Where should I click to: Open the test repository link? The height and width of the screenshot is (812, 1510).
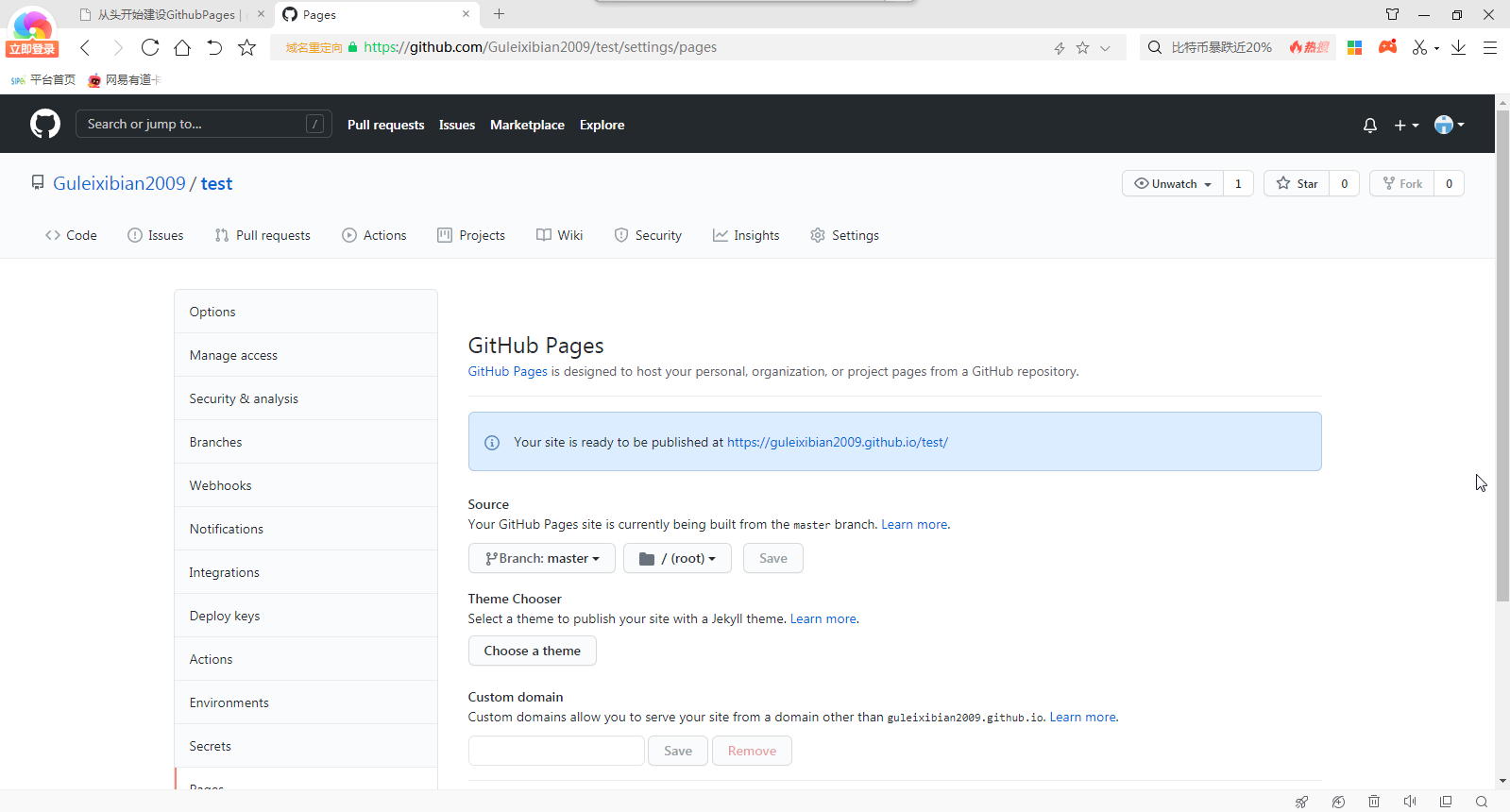pyautogui.click(x=216, y=183)
